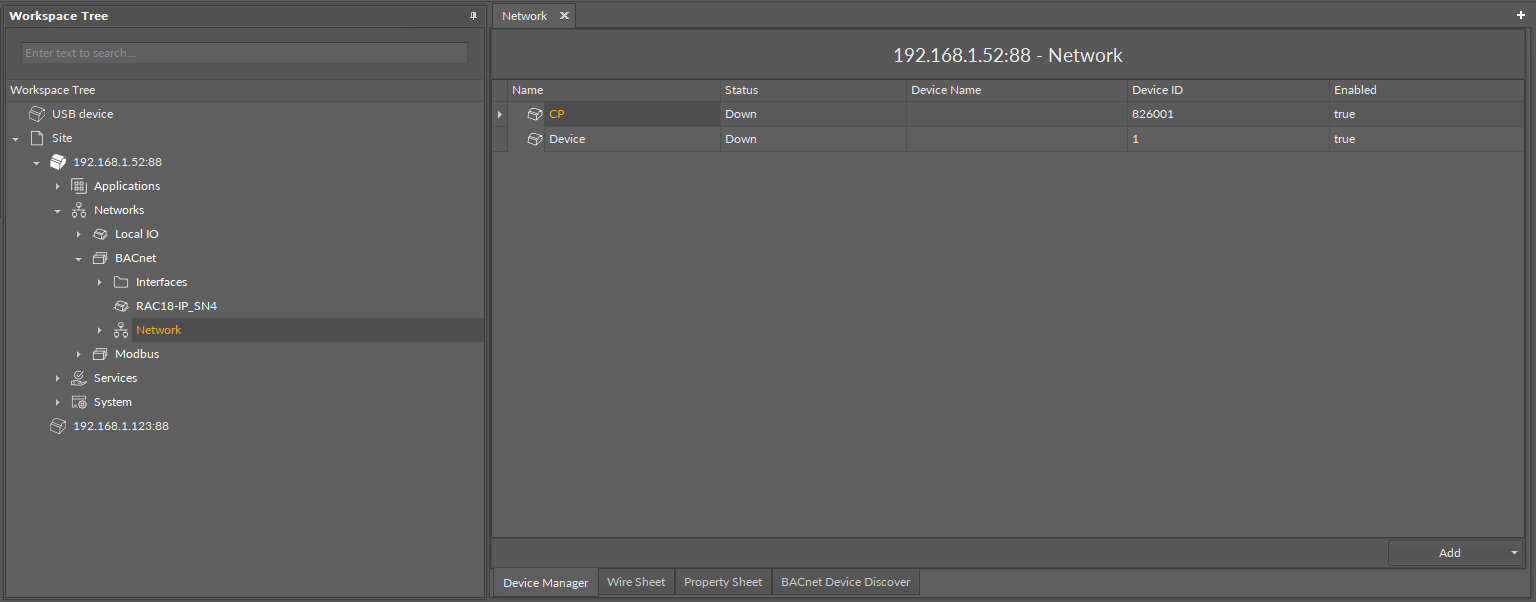Select the Local IO device icon
Screen dimensions: 1536x602
coord(100,233)
